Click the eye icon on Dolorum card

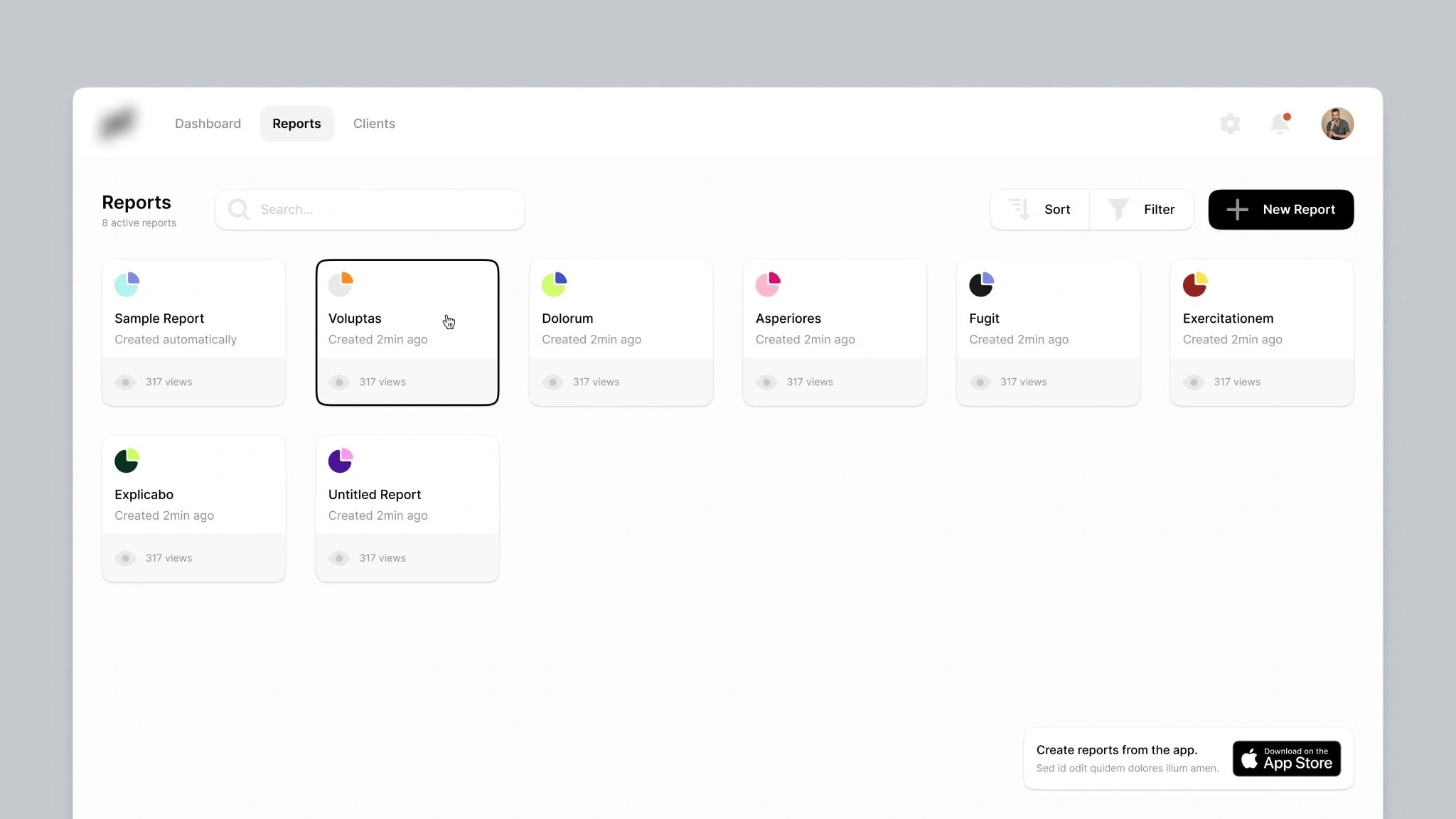point(553,382)
